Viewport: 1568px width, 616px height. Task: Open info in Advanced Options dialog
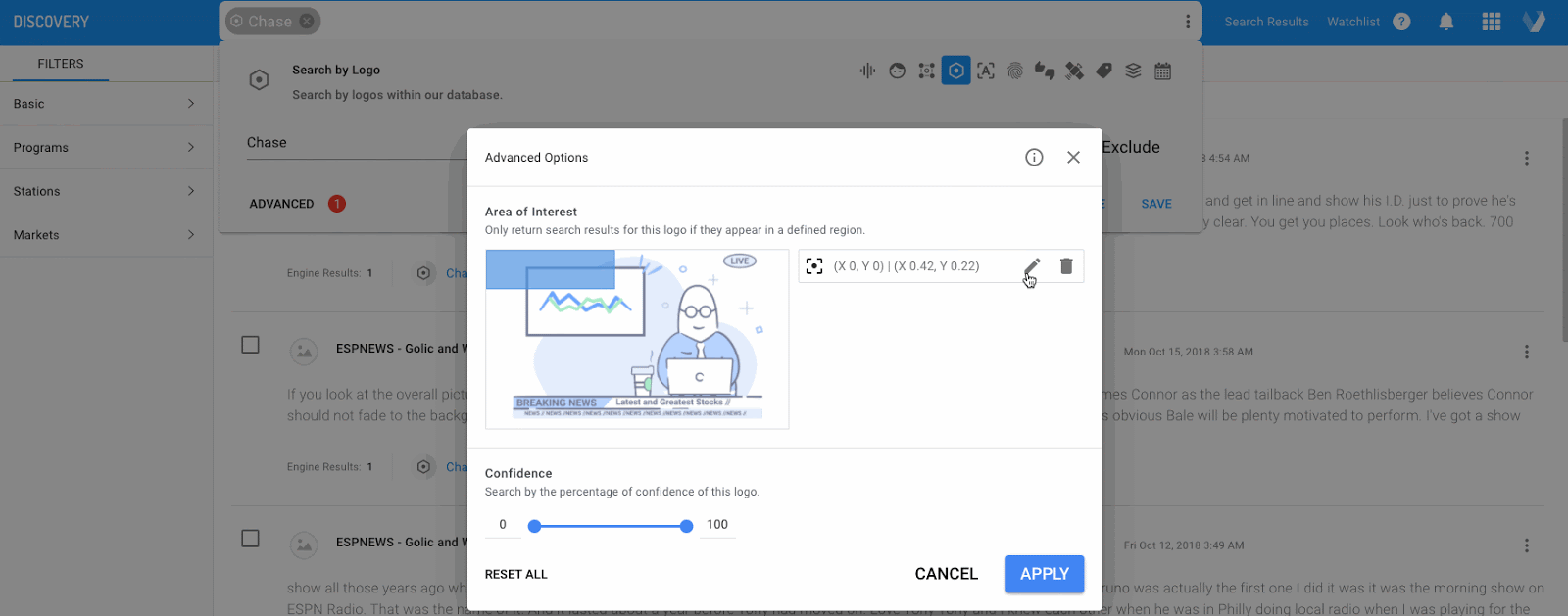1034,157
